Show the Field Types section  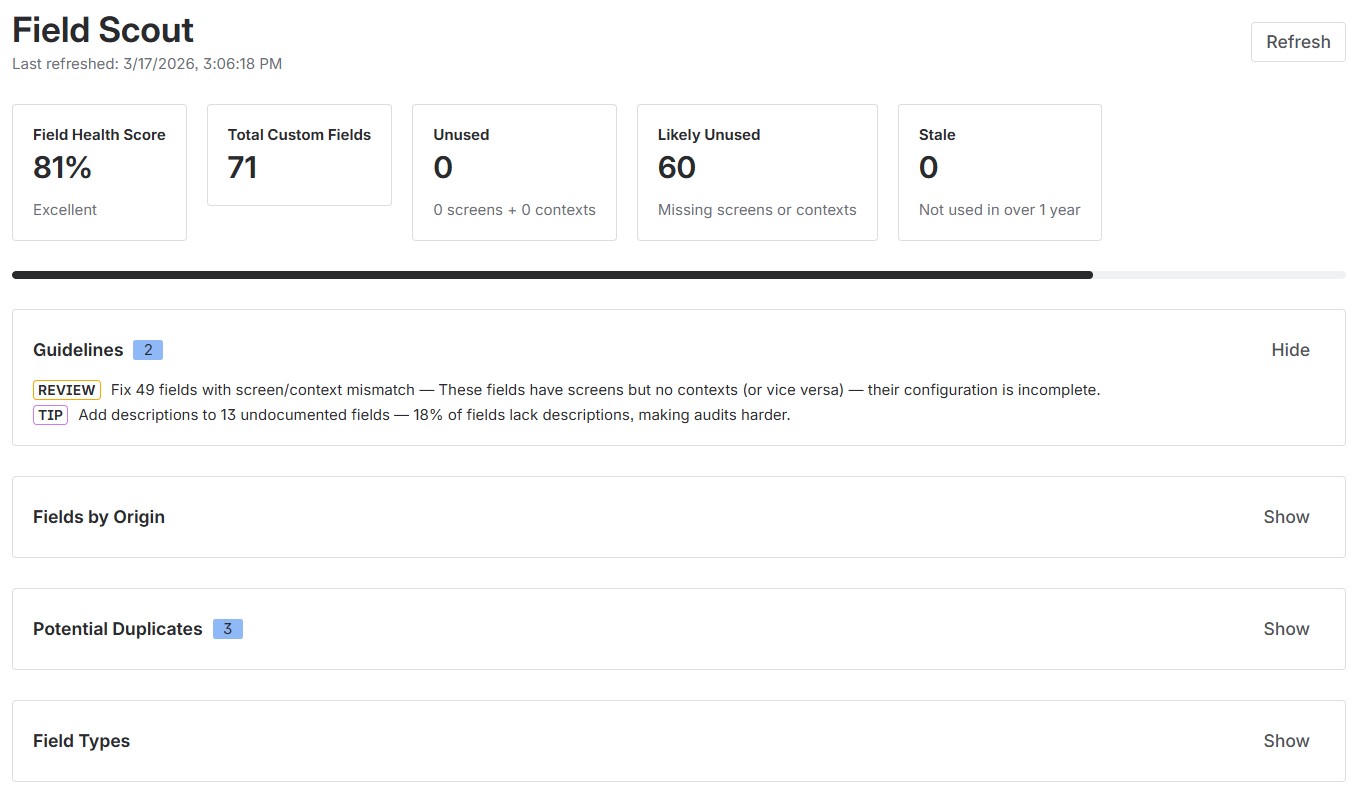(x=1286, y=740)
